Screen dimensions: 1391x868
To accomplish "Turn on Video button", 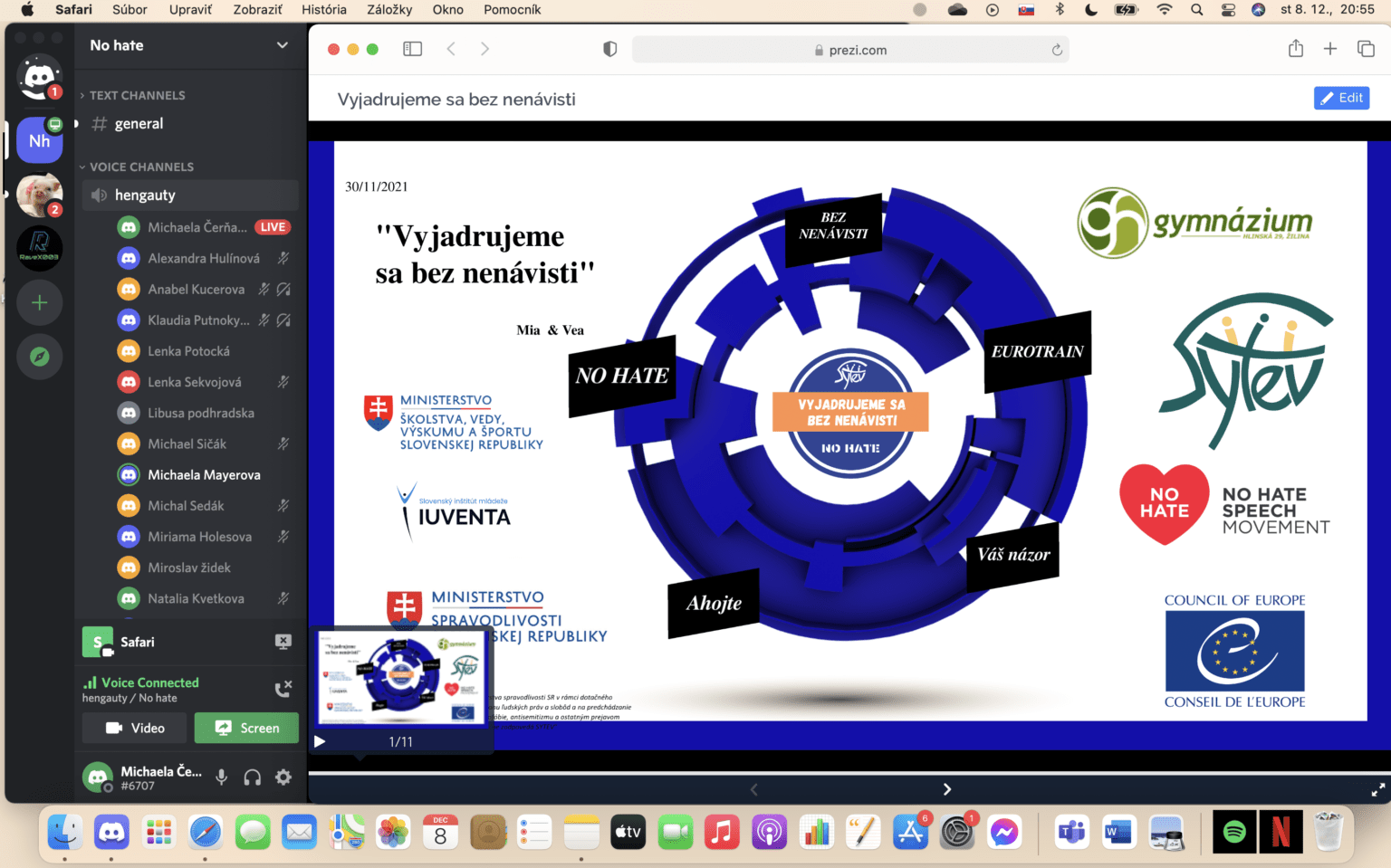I will click(135, 728).
